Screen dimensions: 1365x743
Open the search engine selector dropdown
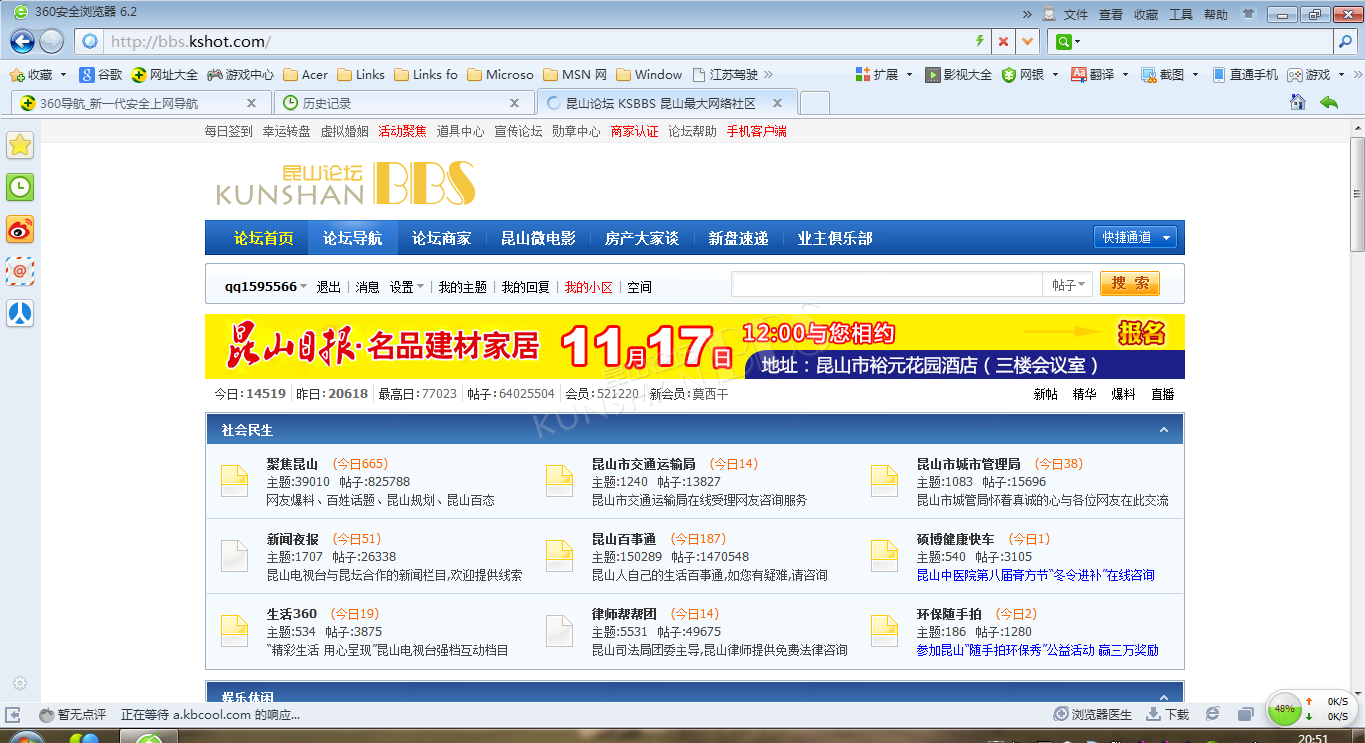(1068, 42)
